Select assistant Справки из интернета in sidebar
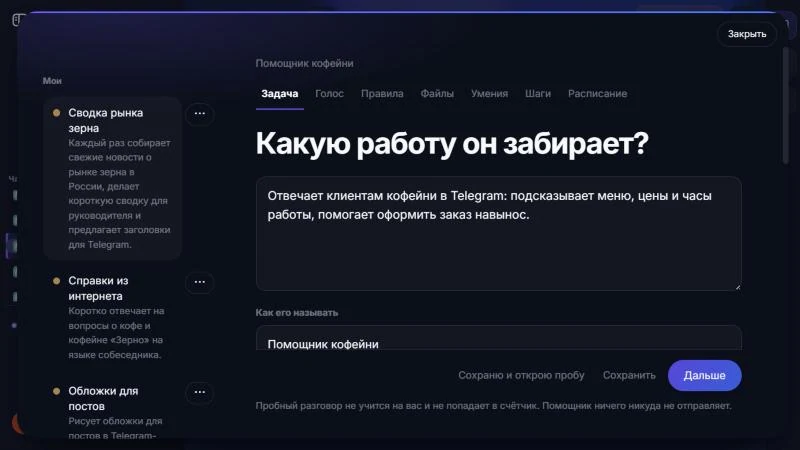The height and width of the screenshot is (450, 800). point(113,317)
